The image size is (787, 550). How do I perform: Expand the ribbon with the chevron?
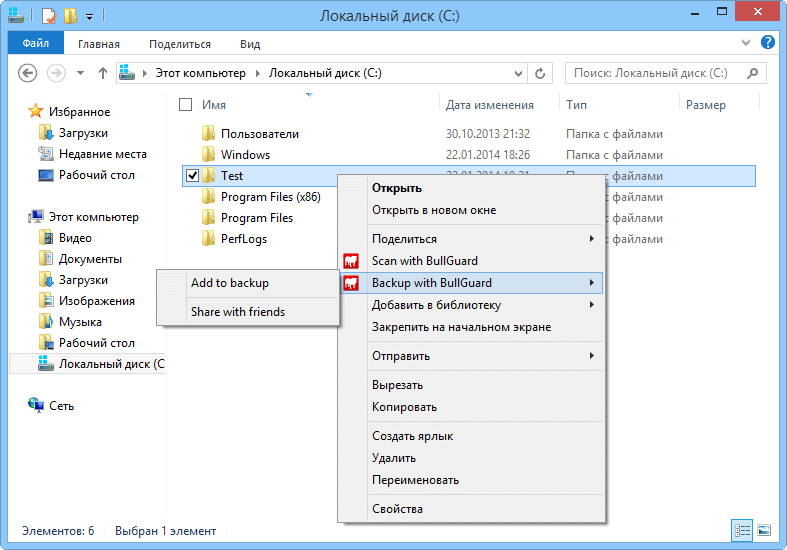point(746,43)
